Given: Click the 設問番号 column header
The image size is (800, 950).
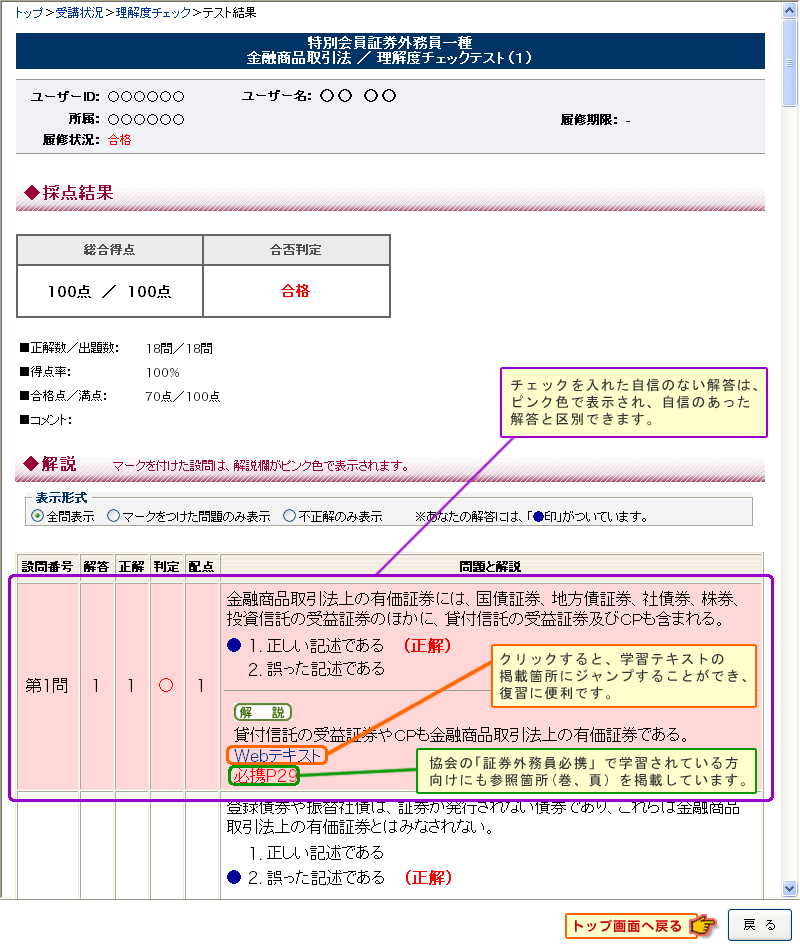Looking at the screenshot, I should coord(47,566).
